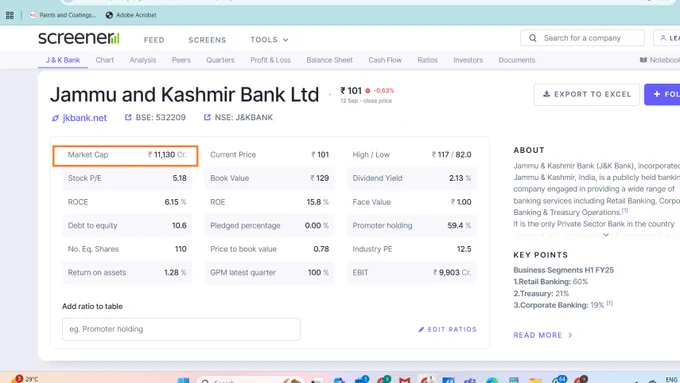Click external link icon next to BSE
The image size is (680, 383).
128,117
